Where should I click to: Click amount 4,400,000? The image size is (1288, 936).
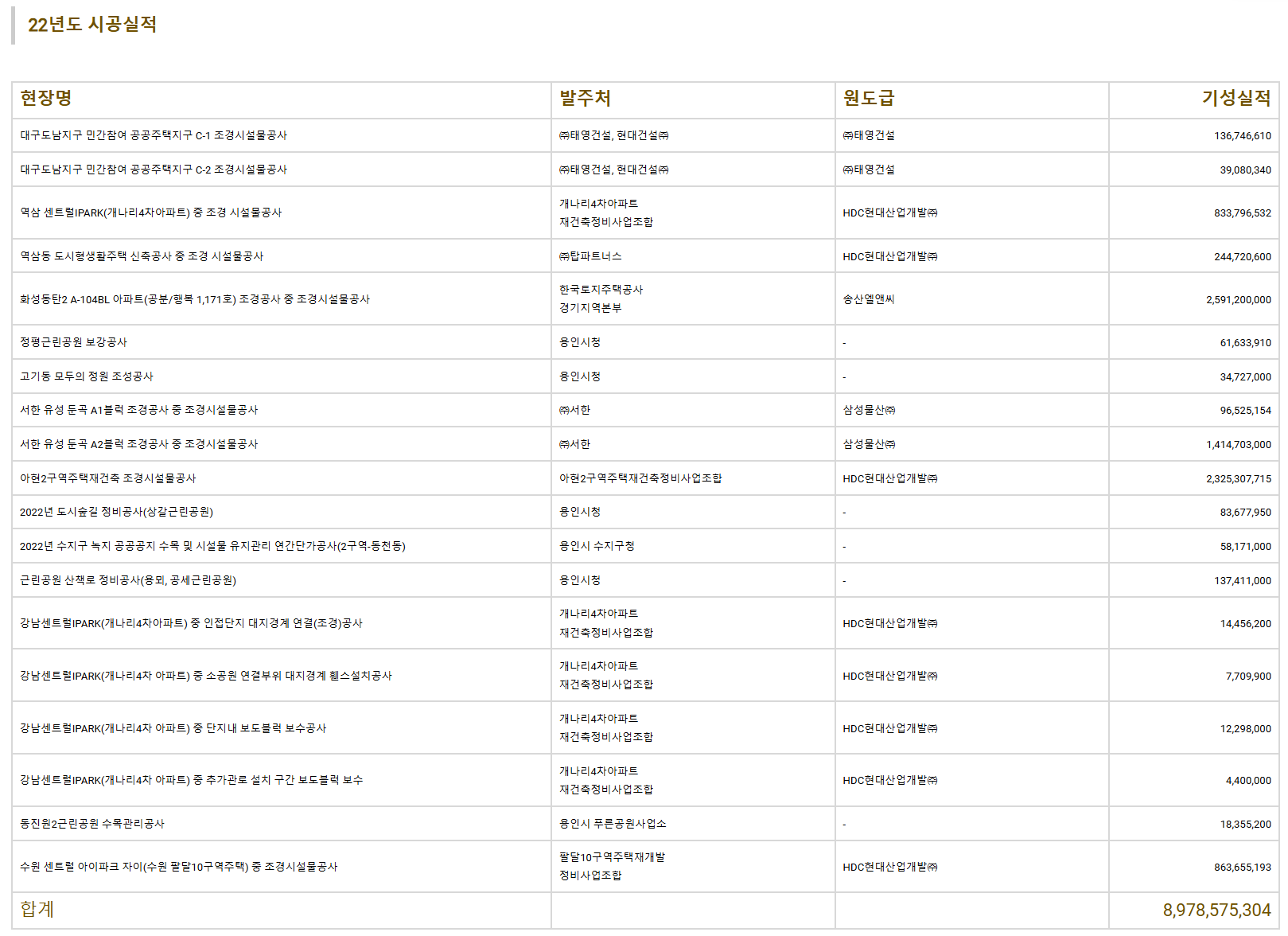(1248, 781)
